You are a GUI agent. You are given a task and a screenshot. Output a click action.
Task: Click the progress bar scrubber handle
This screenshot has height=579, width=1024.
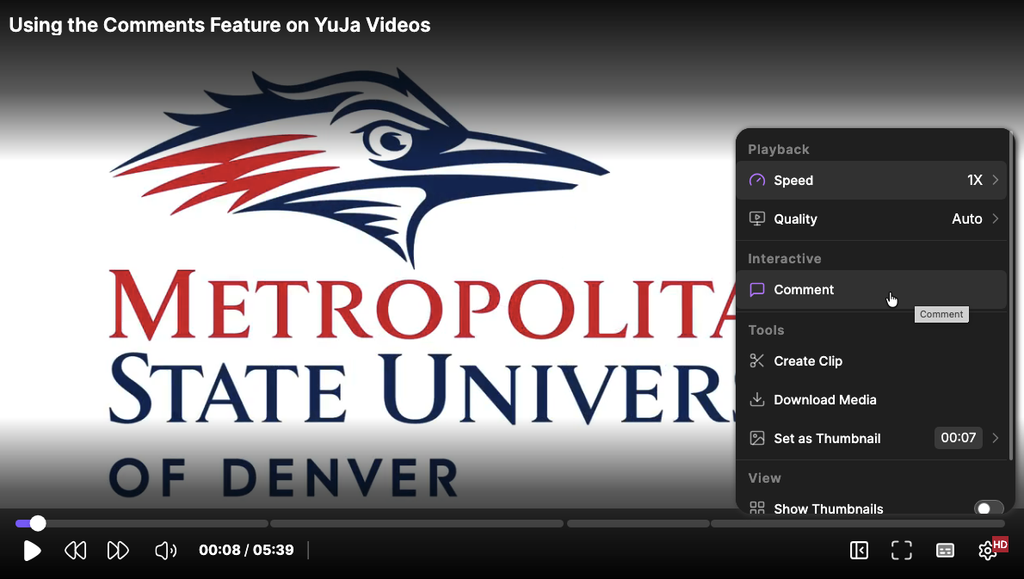38,523
